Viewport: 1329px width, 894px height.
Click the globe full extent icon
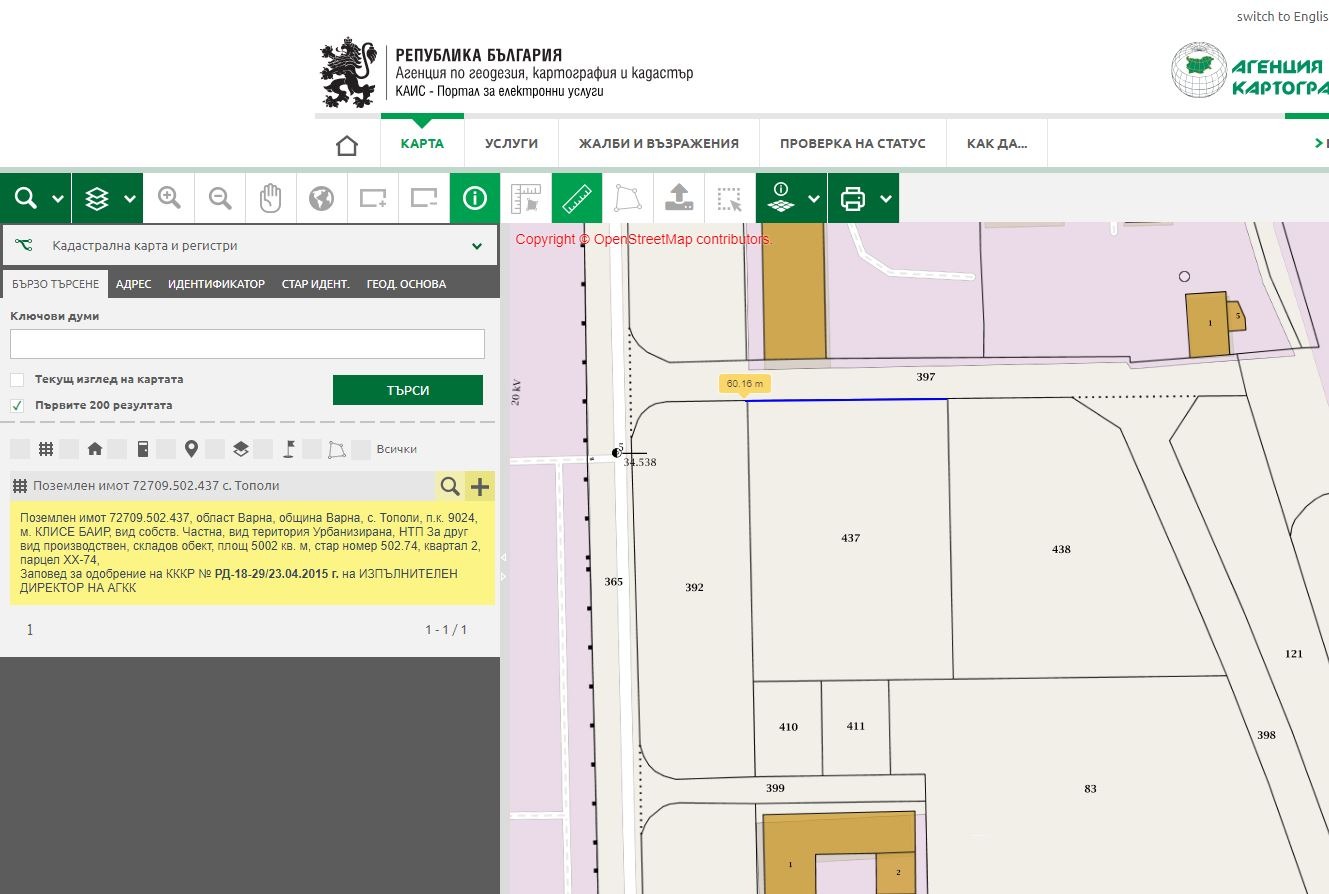coord(321,198)
